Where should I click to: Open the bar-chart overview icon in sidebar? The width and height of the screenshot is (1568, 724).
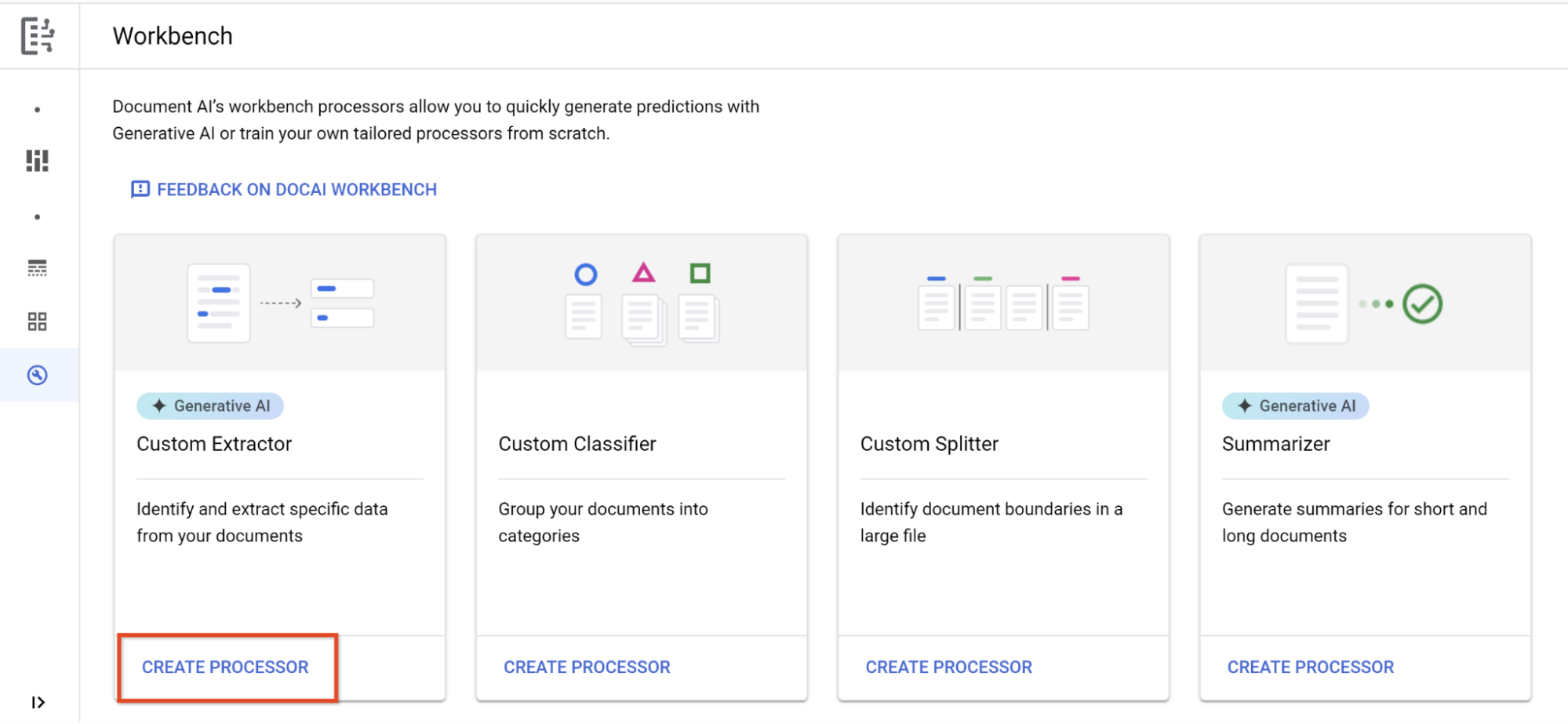click(x=37, y=161)
